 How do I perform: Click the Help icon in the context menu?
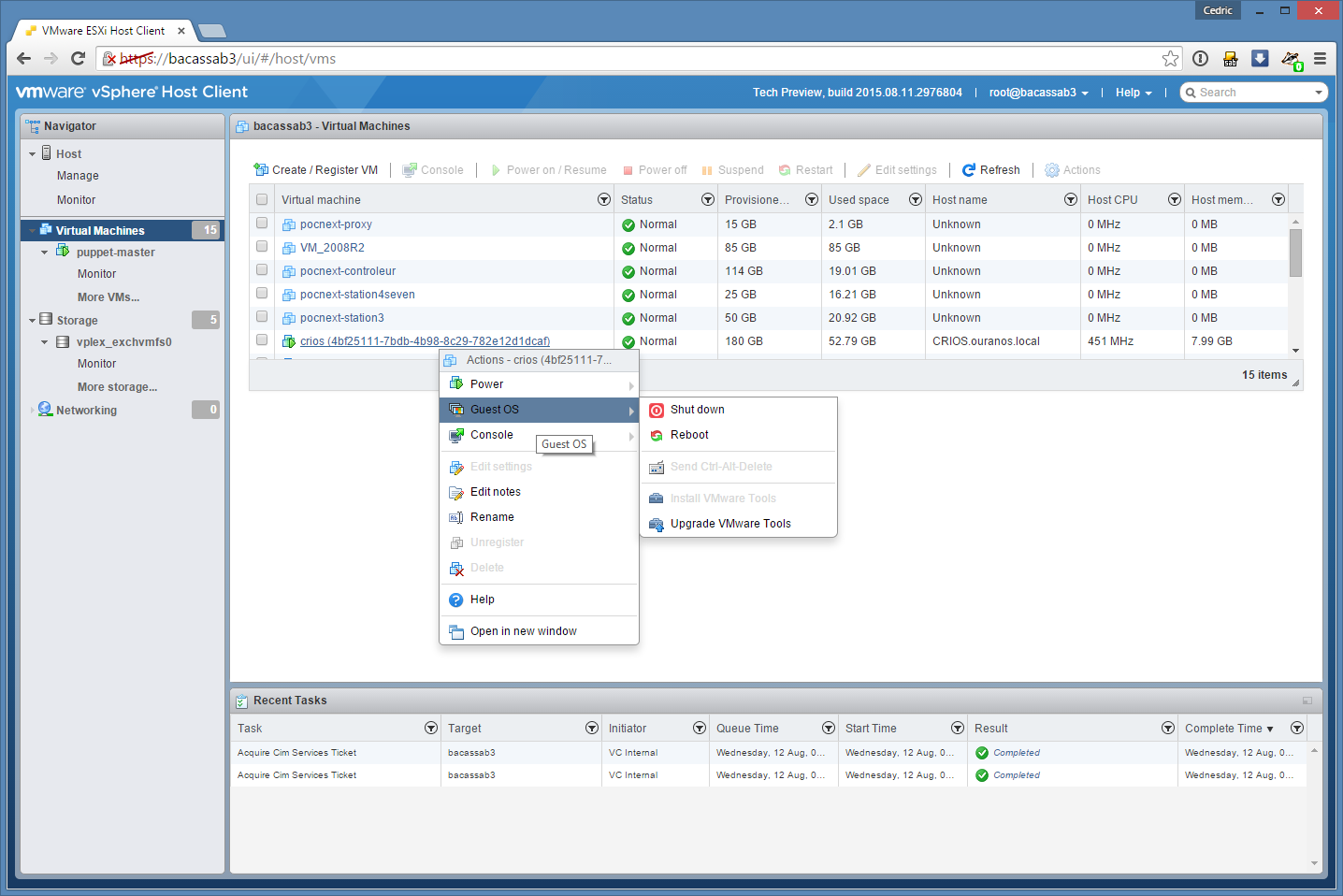[x=455, y=600]
